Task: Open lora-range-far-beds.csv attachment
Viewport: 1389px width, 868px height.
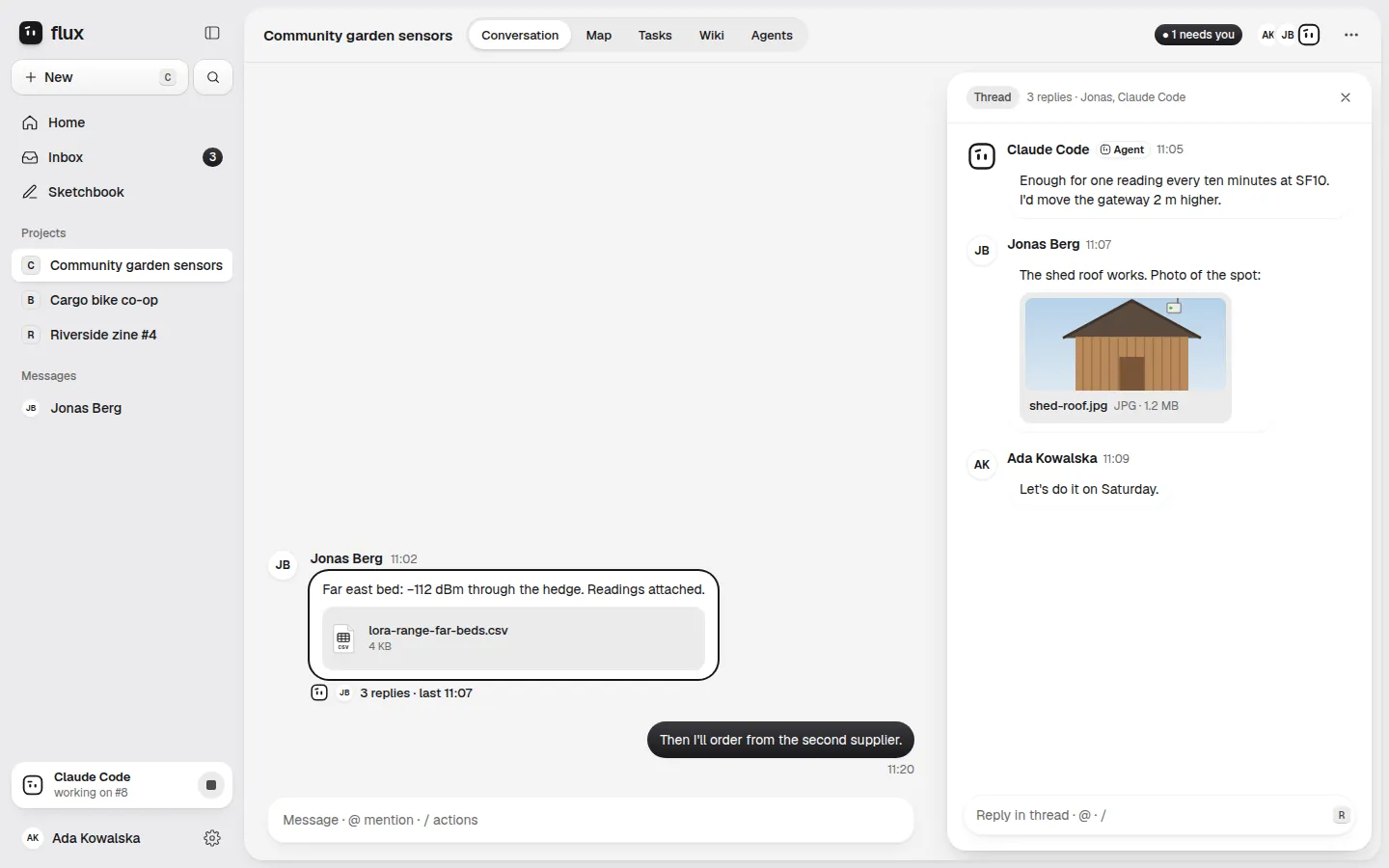Action: click(513, 638)
